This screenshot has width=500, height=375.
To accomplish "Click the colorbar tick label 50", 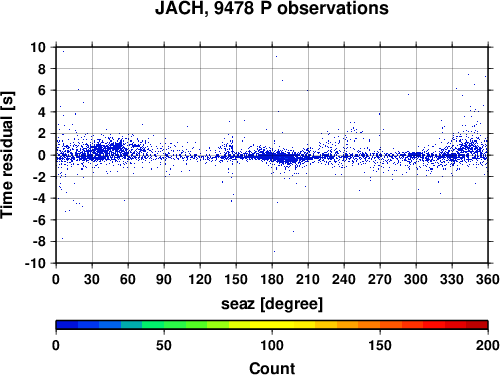I will [164, 345].
